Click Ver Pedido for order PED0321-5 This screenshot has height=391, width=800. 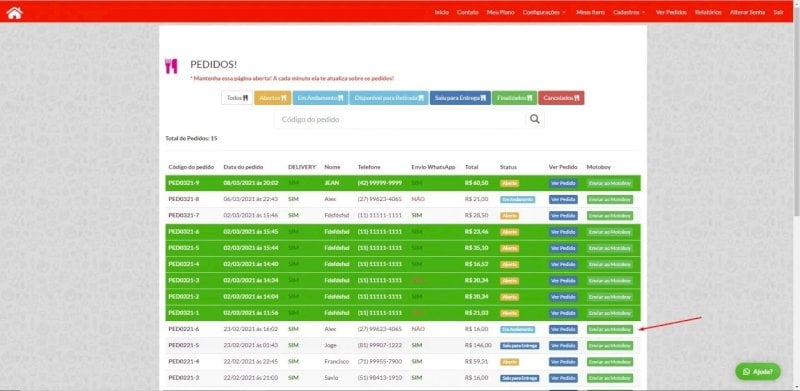point(563,248)
